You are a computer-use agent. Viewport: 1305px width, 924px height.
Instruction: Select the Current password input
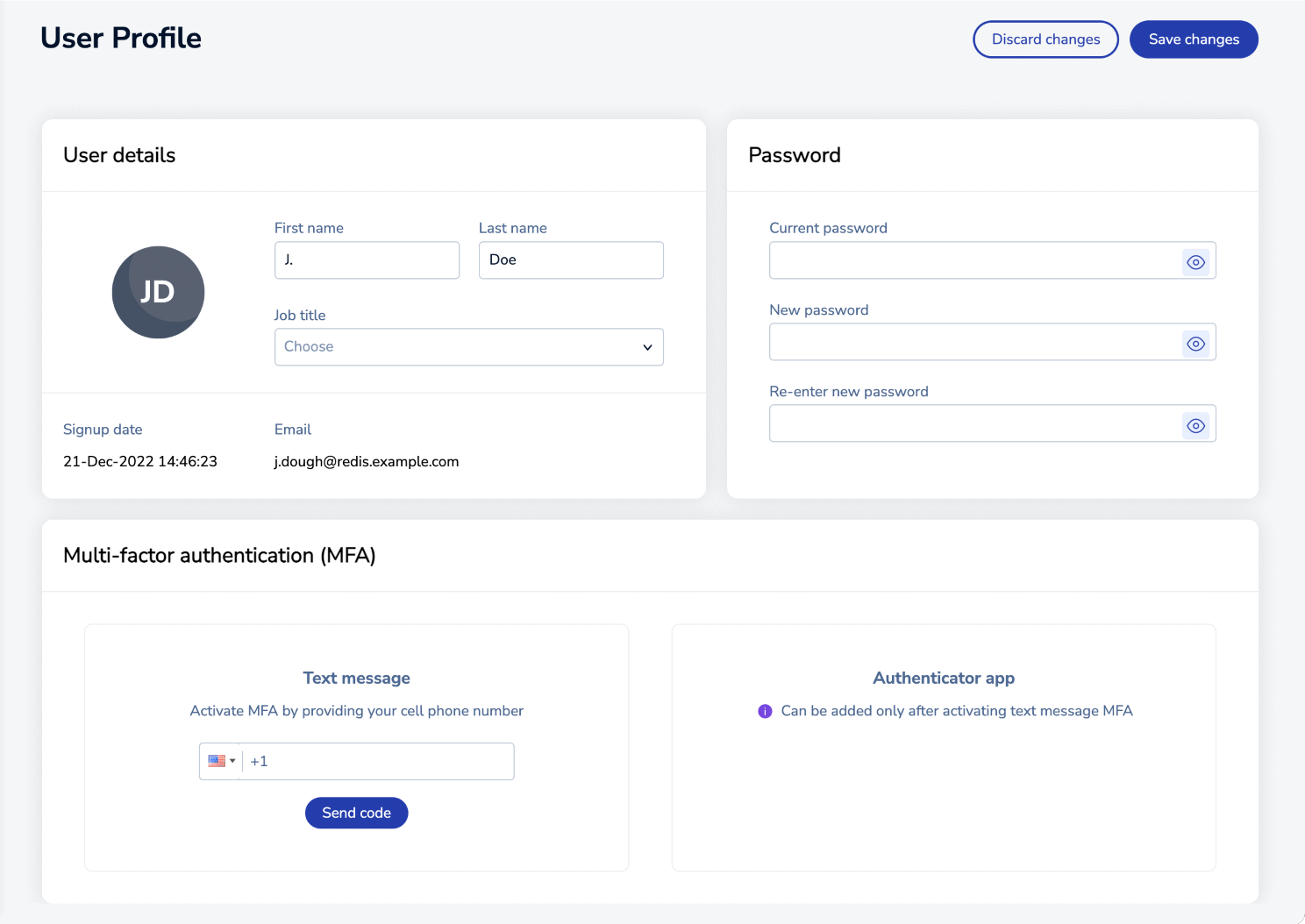point(973,261)
